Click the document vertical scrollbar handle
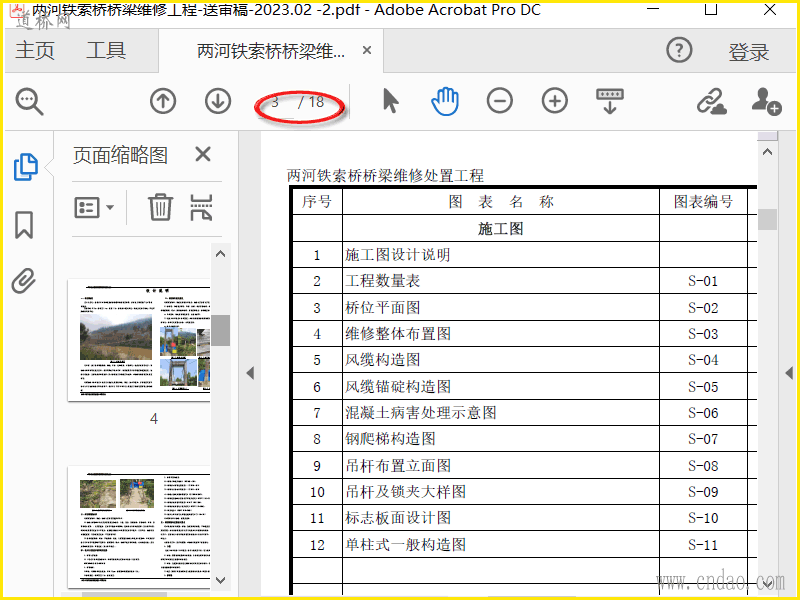 coord(767,219)
